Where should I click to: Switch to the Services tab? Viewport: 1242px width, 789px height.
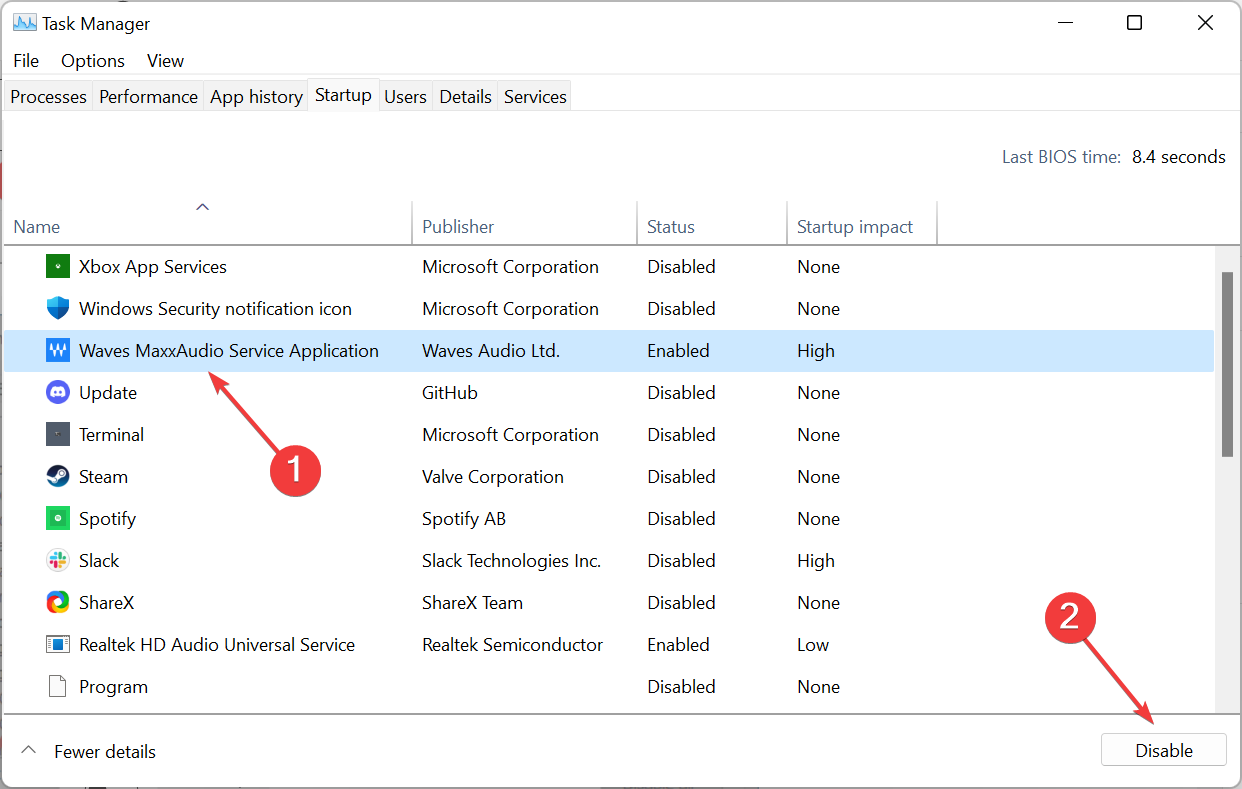point(535,97)
